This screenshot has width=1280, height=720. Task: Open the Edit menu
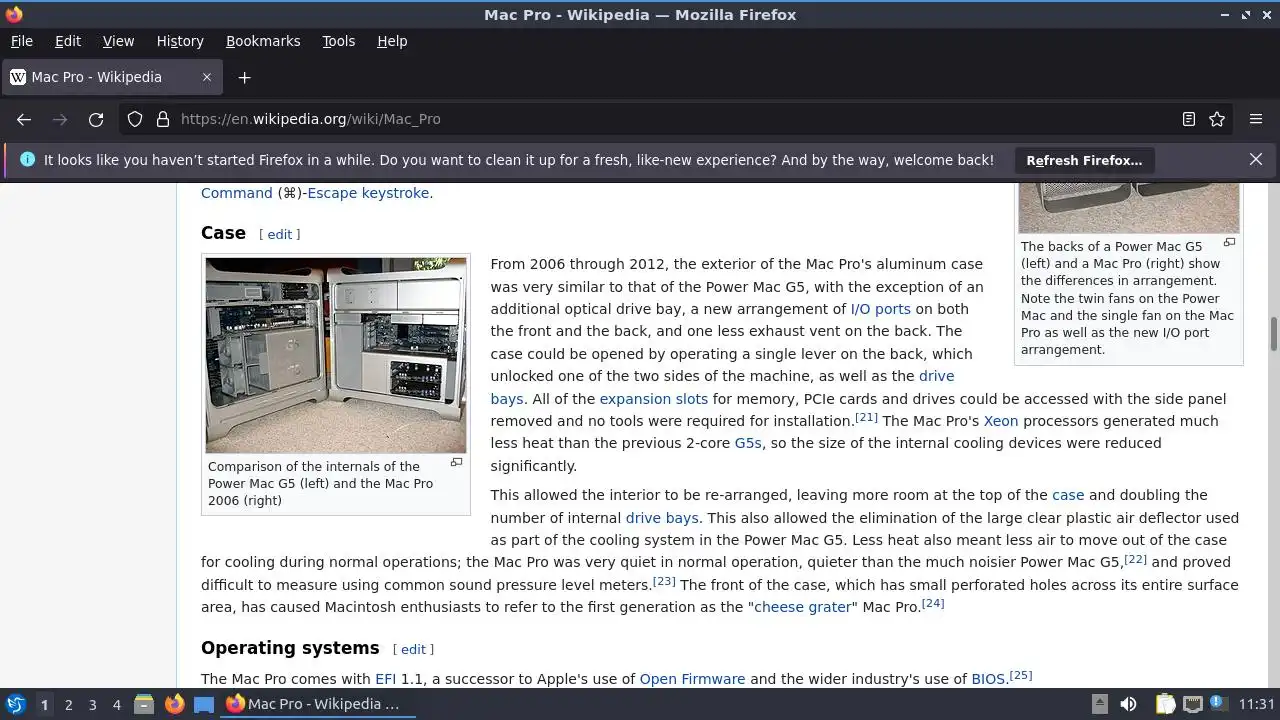point(68,41)
